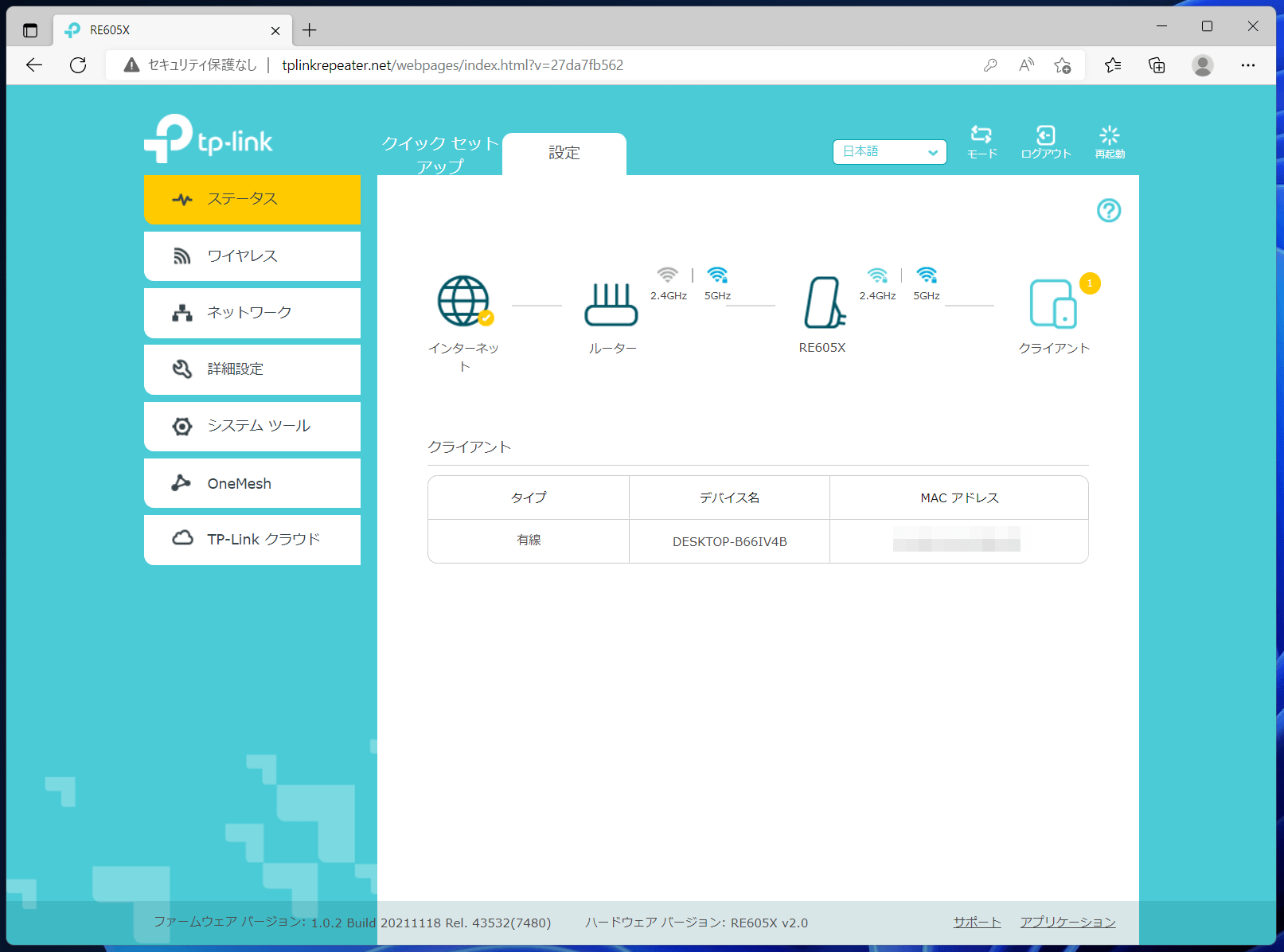Open the 詳細設定 sidebar menu

[x=252, y=369]
